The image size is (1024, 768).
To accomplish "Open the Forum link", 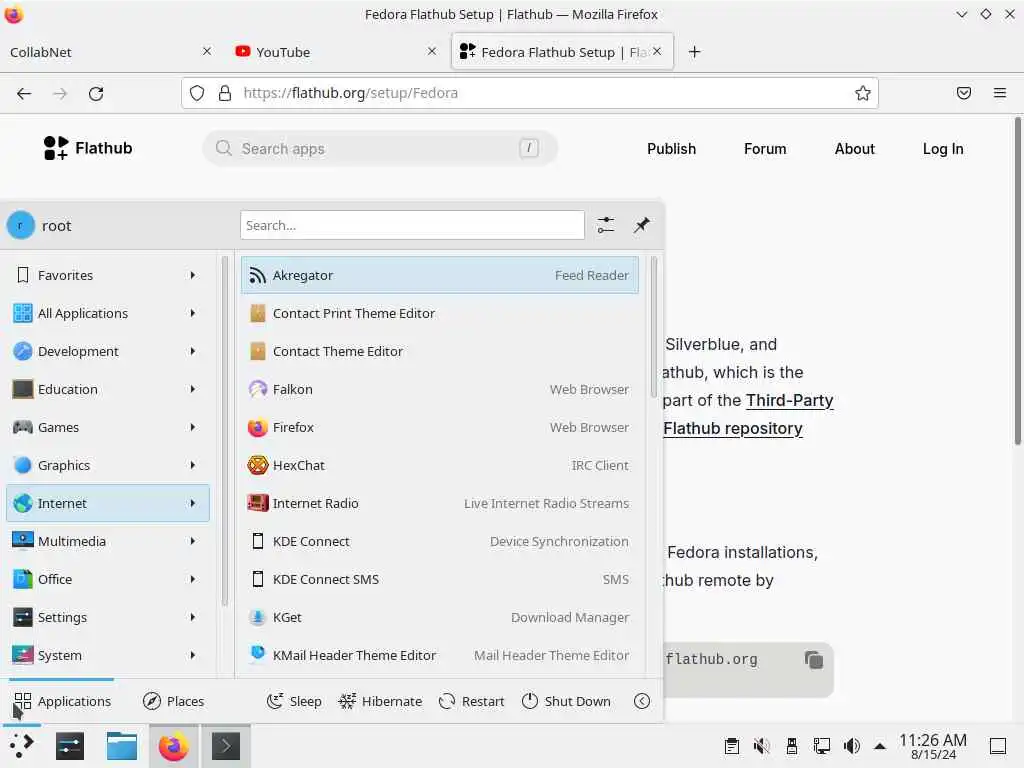I will pyautogui.click(x=765, y=149).
